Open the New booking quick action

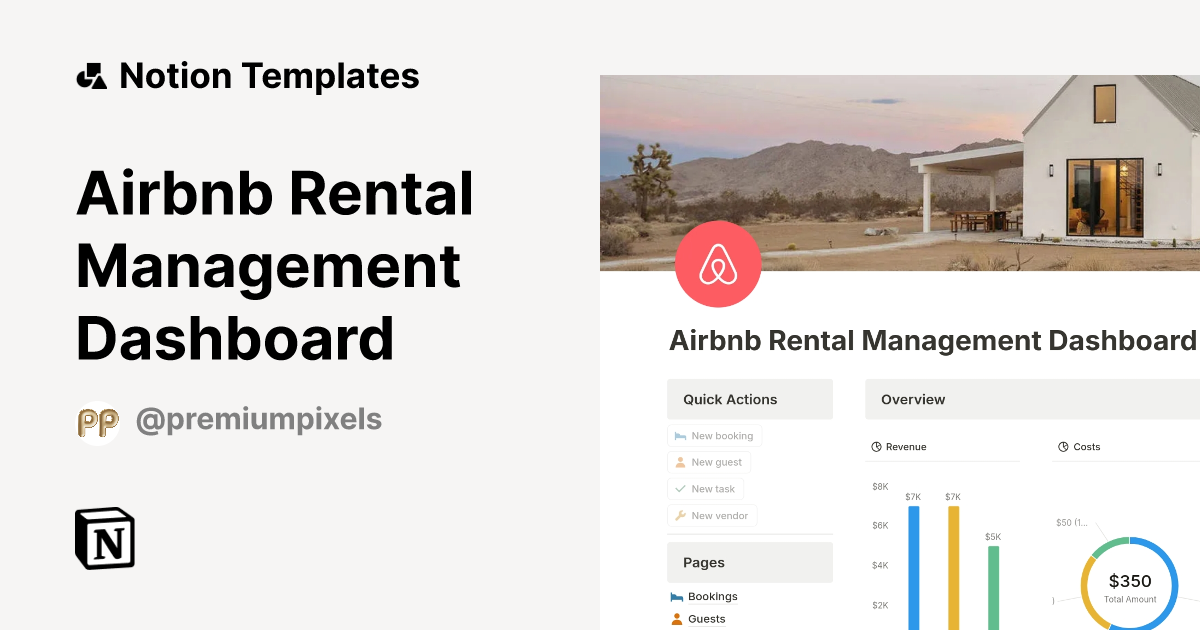714,435
